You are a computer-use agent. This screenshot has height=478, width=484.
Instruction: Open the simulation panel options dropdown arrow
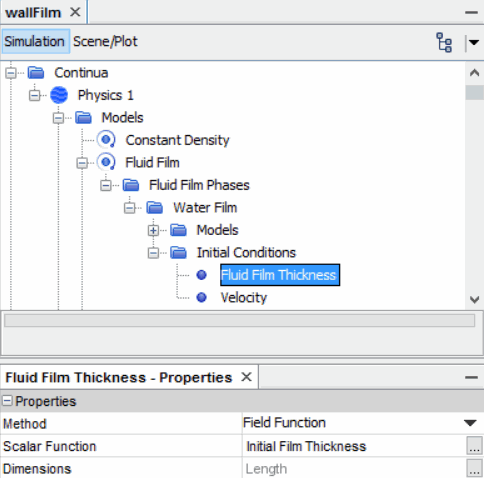[474, 42]
